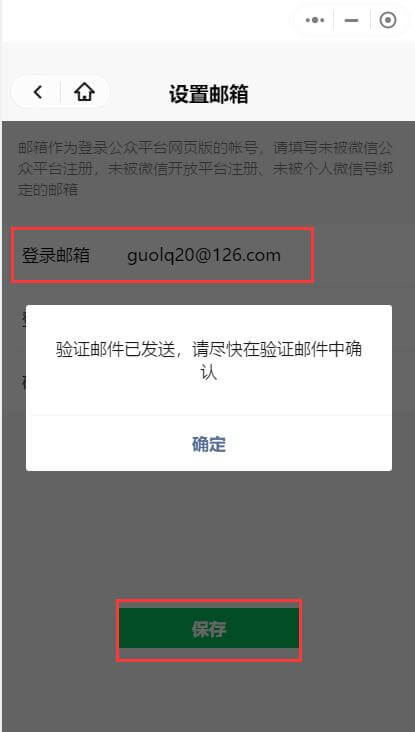Click the 认 line end of dialog message

[x=209, y=374]
